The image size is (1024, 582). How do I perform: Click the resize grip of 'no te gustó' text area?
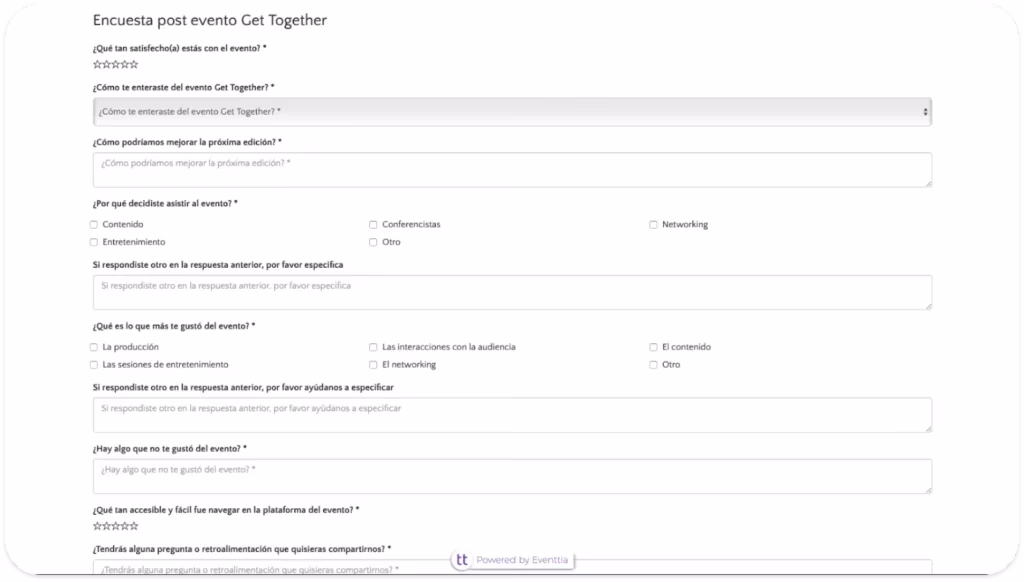(928, 490)
